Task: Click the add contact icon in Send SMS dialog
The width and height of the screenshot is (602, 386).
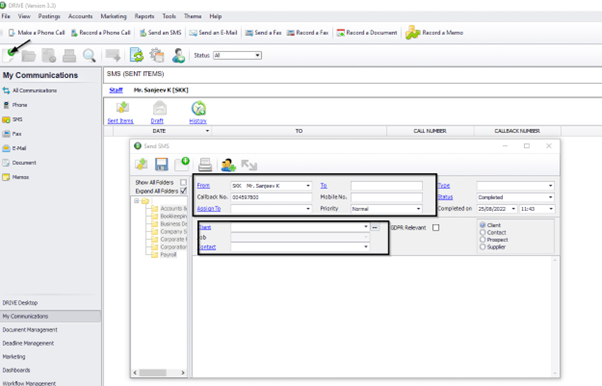Action: 228,165
